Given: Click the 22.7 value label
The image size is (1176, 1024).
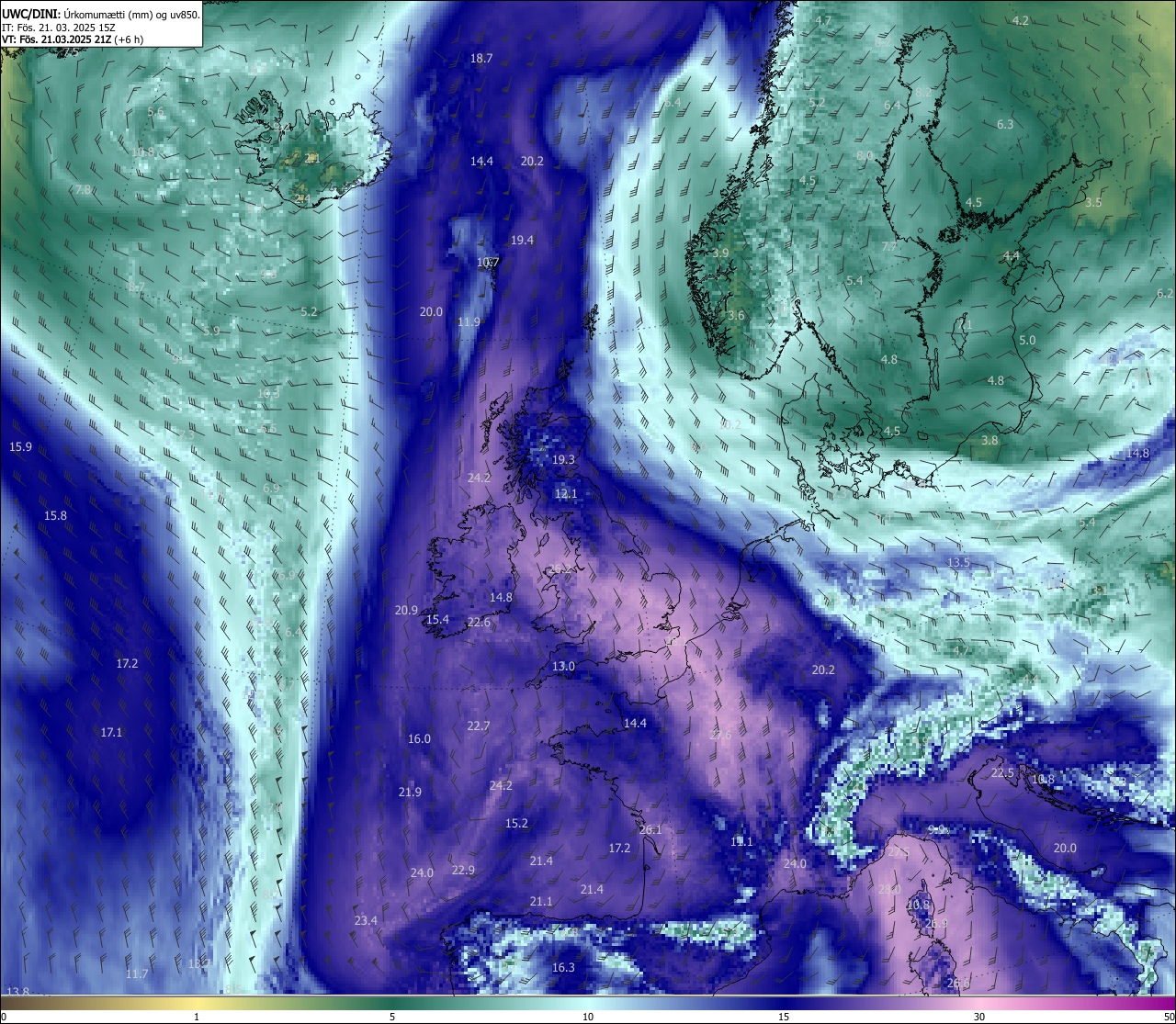Looking at the screenshot, I should tap(478, 726).
